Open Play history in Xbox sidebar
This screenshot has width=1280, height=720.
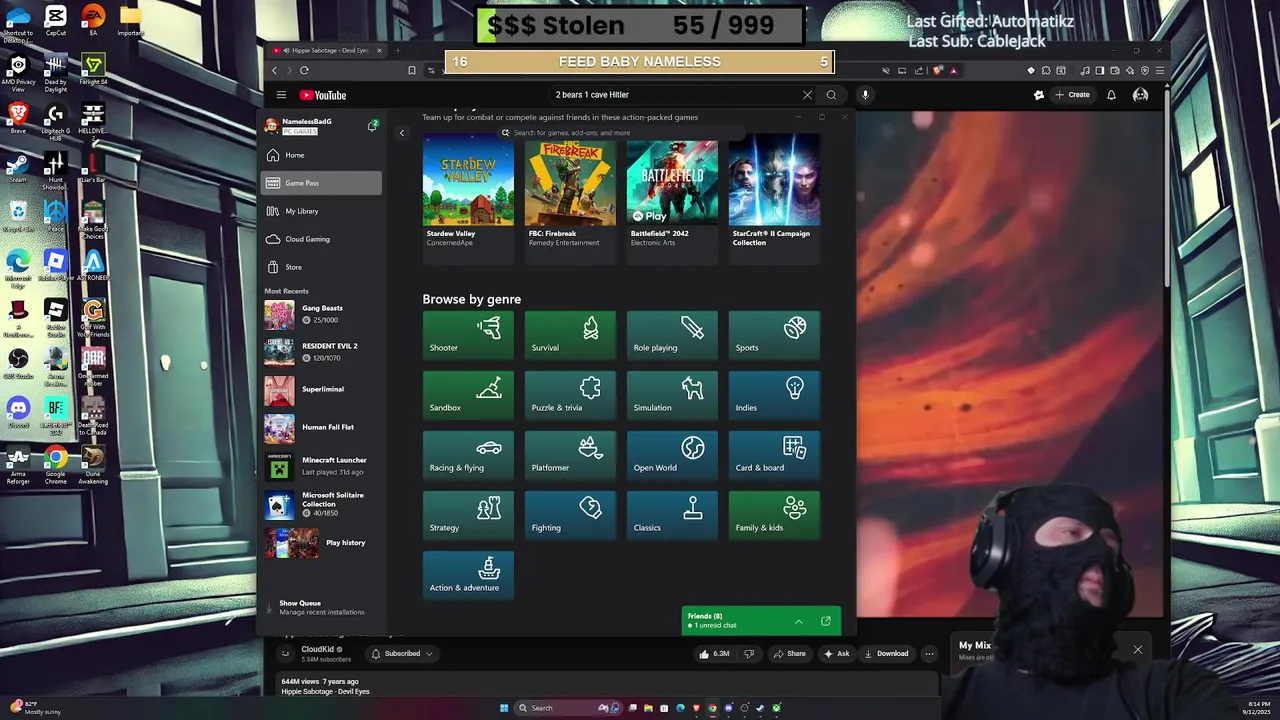[x=321, y=543]
